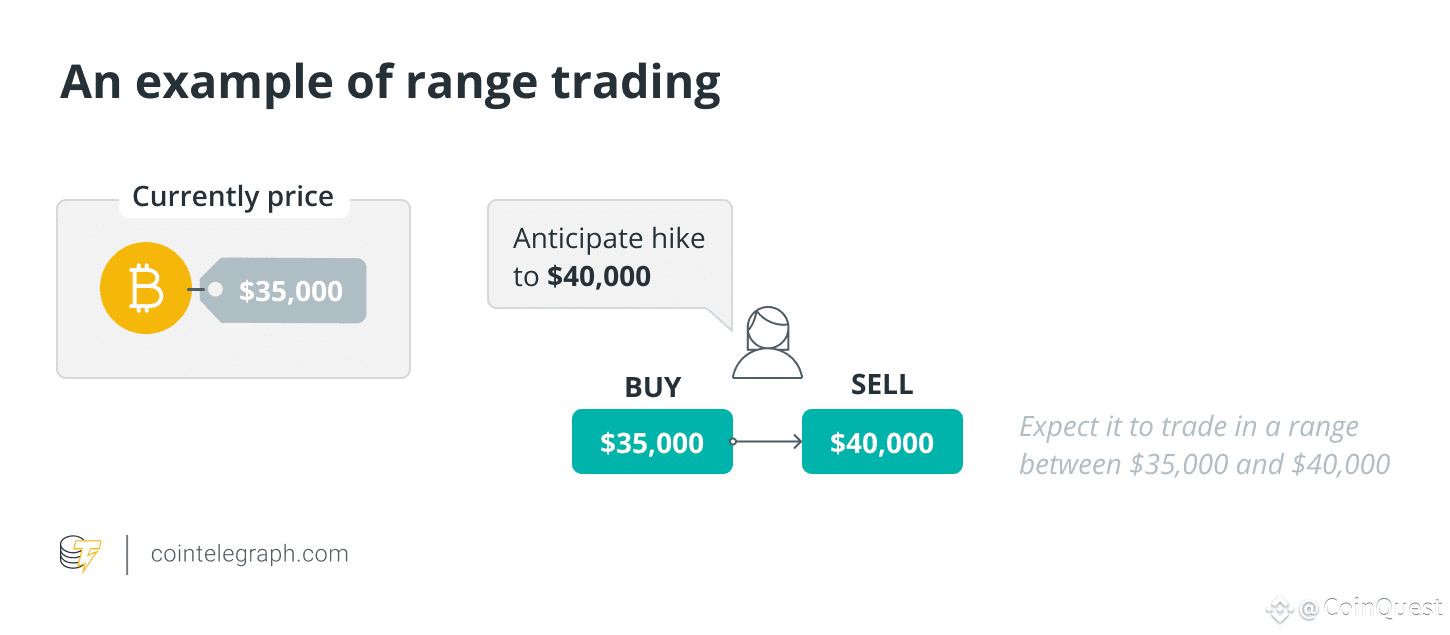The width and height of the screenshot is (1450, 635).
Task: Click the Cointelegraph coin-stack logo
Action: (x=81, y=554)
